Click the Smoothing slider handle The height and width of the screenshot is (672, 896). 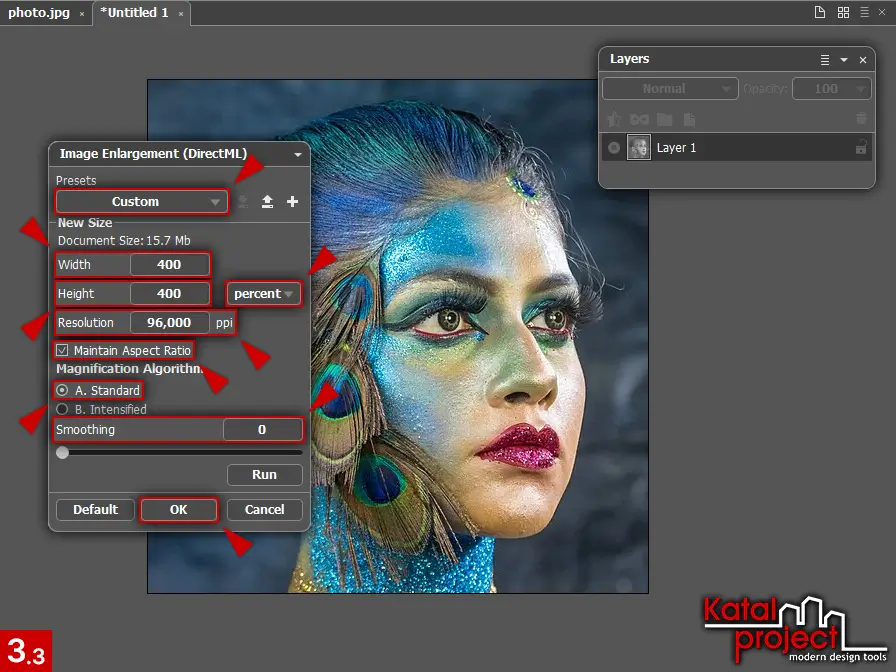click(x=62, y=453)
